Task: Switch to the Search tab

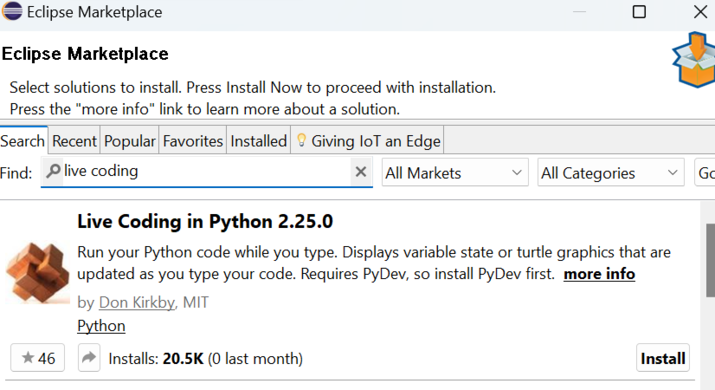Action: tap(23, 141)
